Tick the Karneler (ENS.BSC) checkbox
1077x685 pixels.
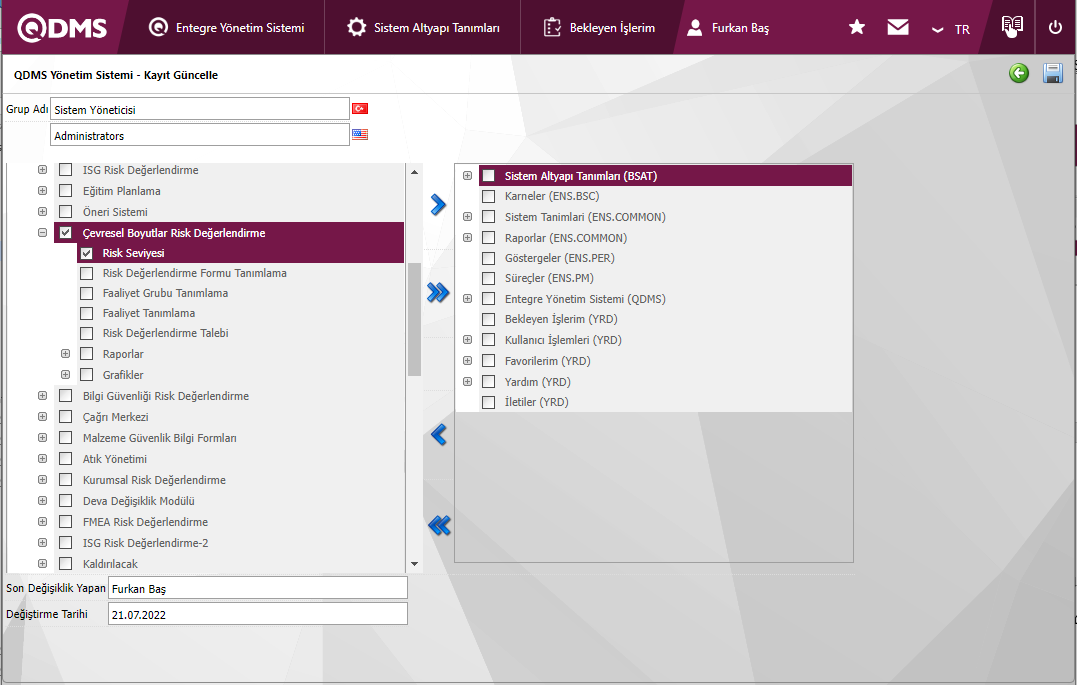click(x=488, y=196)
